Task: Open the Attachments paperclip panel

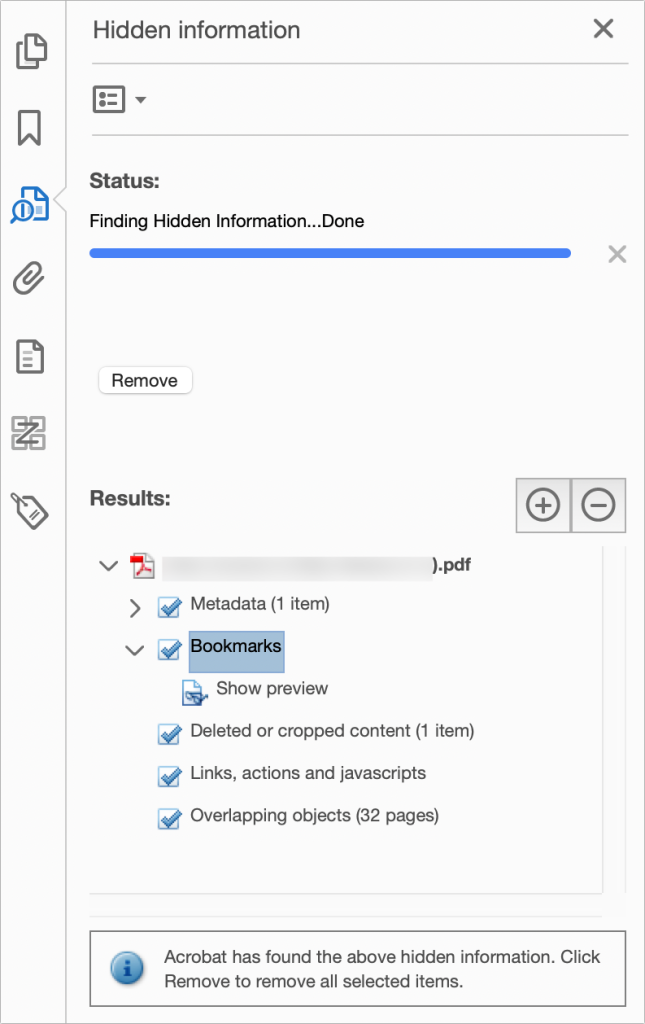Action: [29, 278]
